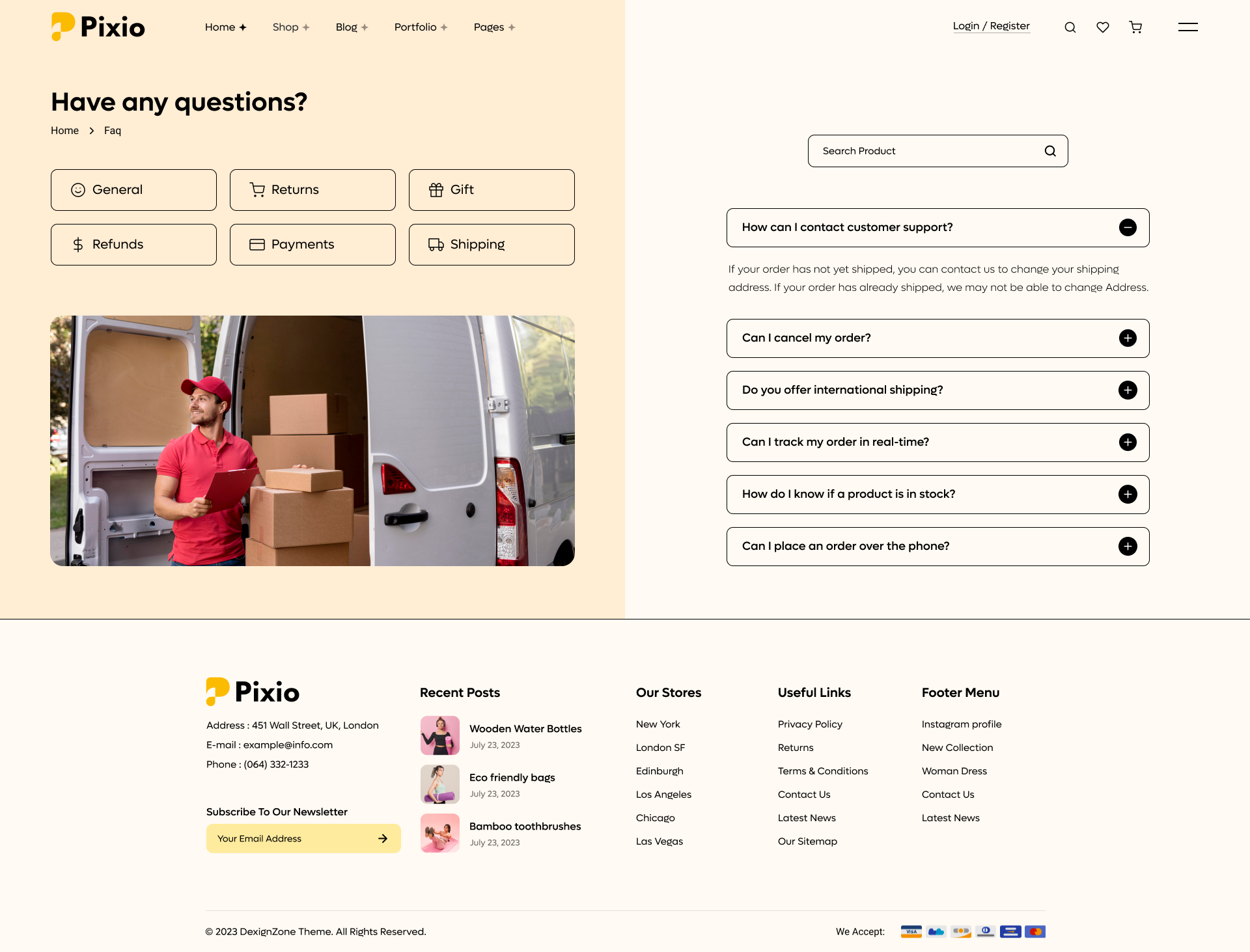Open the shopping cart icon
1250x952 pixels.
click(x=1135, y=27)
